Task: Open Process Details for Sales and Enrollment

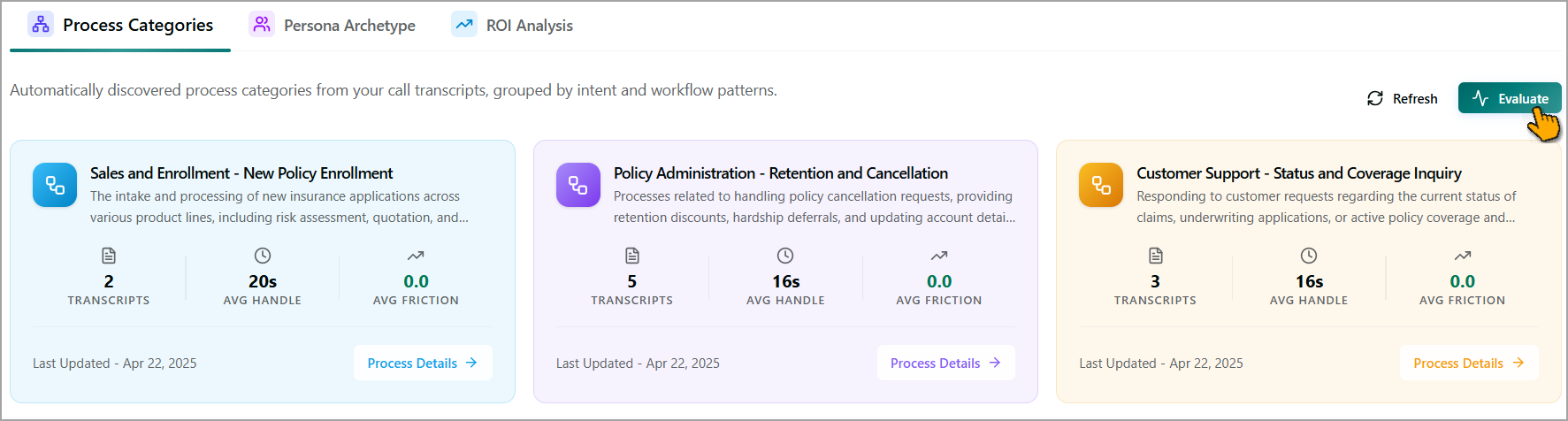Action: [423, 363]
